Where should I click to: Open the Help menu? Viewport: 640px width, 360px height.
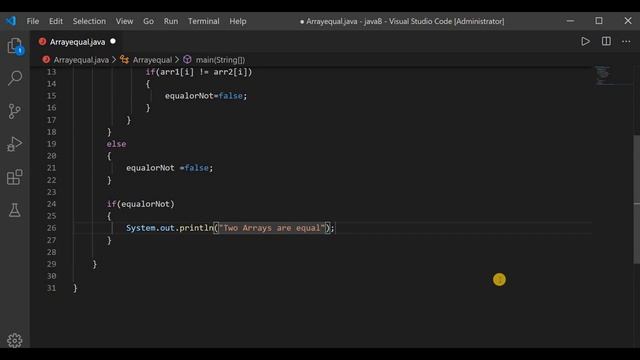pyautogui.click(x=238, y=21)
